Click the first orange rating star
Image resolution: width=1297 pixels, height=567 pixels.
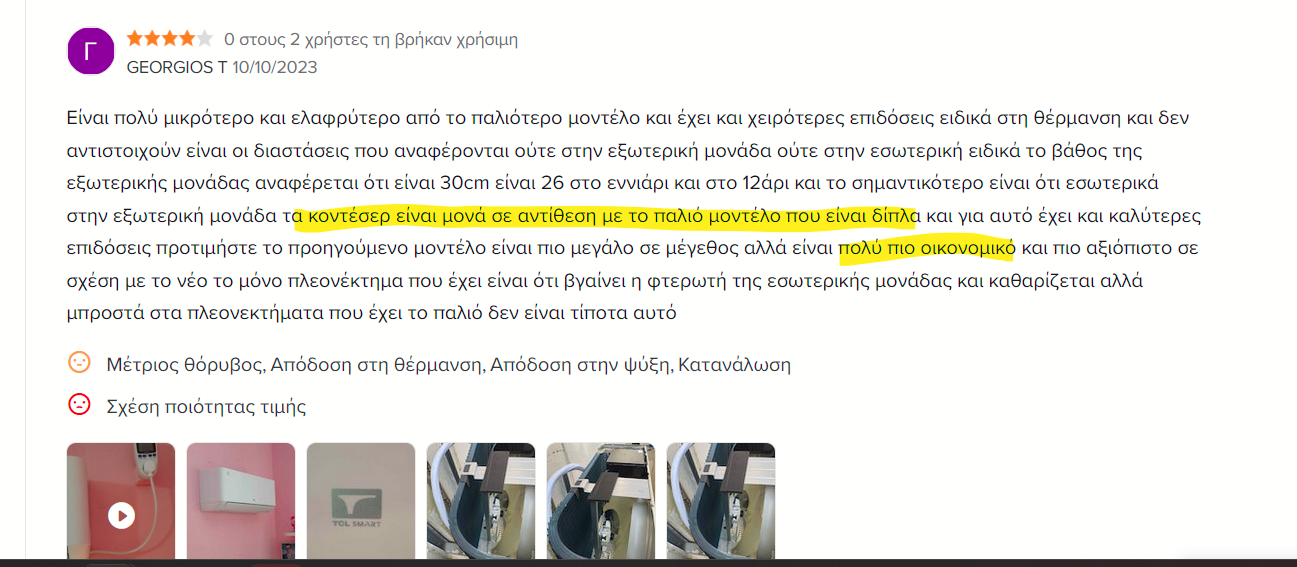click(135, 39)
